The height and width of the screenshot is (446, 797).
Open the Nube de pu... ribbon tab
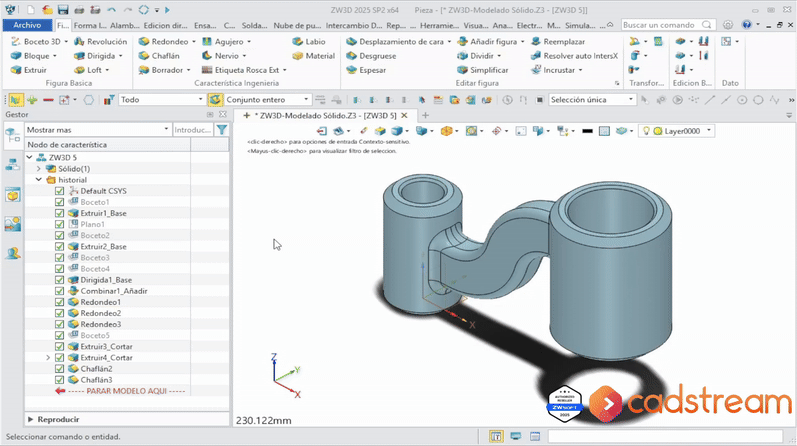point(297,25)
